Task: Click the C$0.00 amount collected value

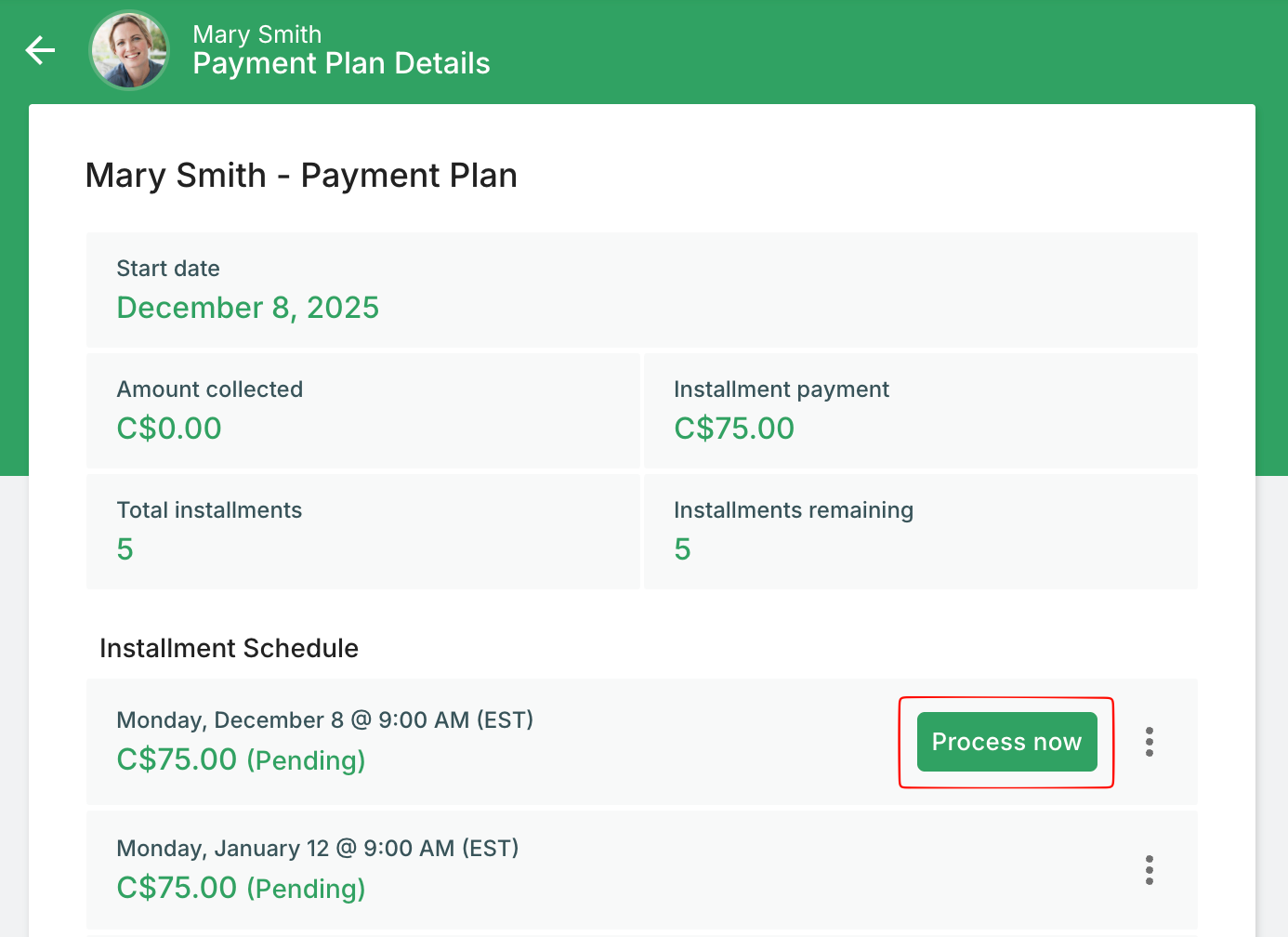Action: tap(169, 429)
